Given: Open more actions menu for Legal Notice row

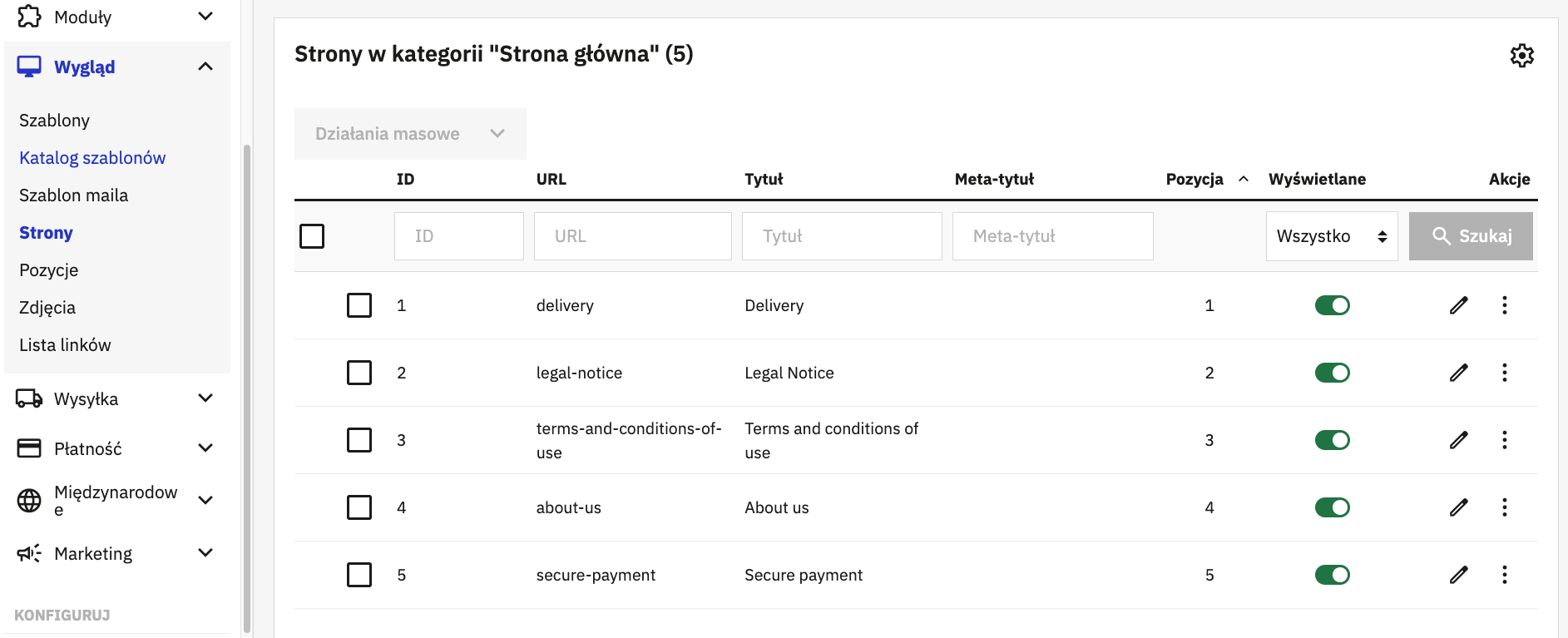Looking at the screenshot, I should coord(1504,373).
